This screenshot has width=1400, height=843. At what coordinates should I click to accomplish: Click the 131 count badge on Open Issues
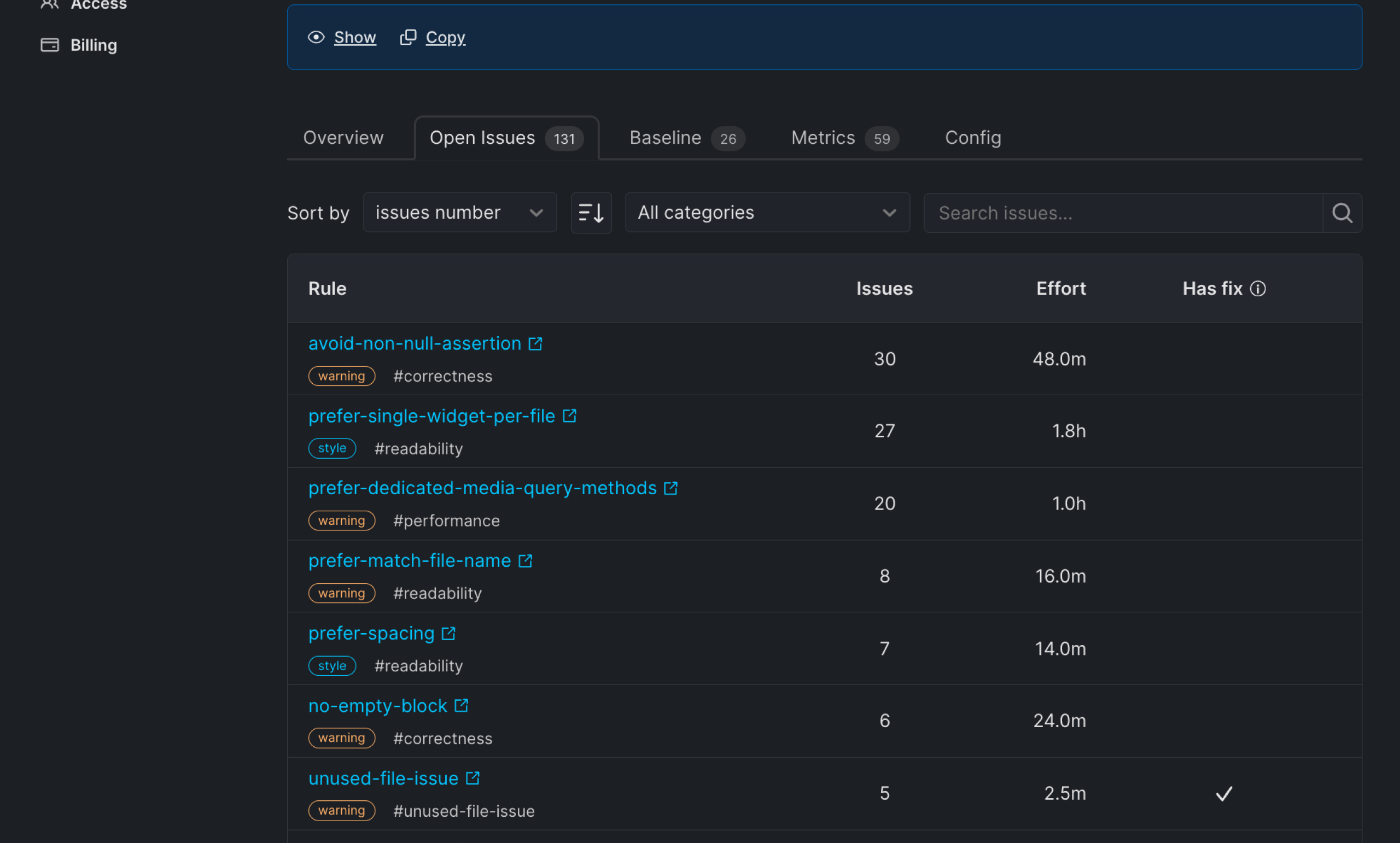(564, 139)
